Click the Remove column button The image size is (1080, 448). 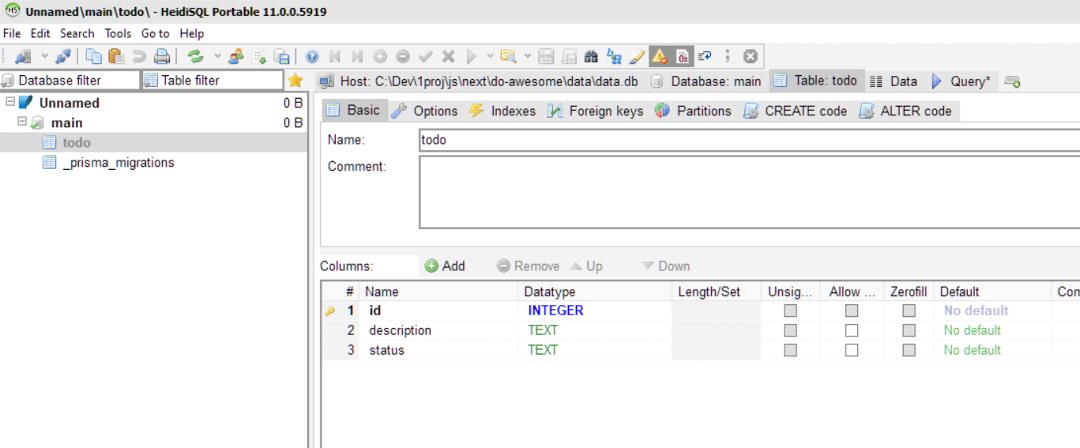[528, 266]
